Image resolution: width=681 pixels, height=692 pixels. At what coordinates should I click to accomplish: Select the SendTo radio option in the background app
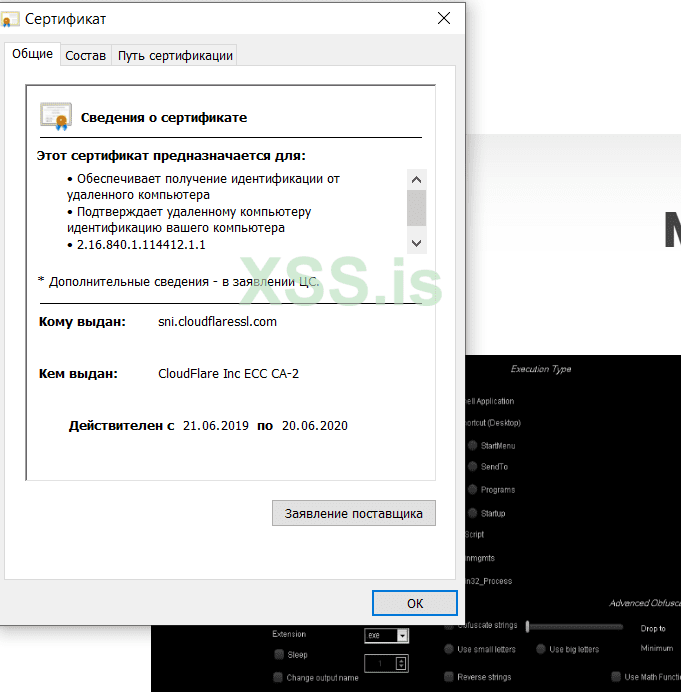(x=473, y=466)
